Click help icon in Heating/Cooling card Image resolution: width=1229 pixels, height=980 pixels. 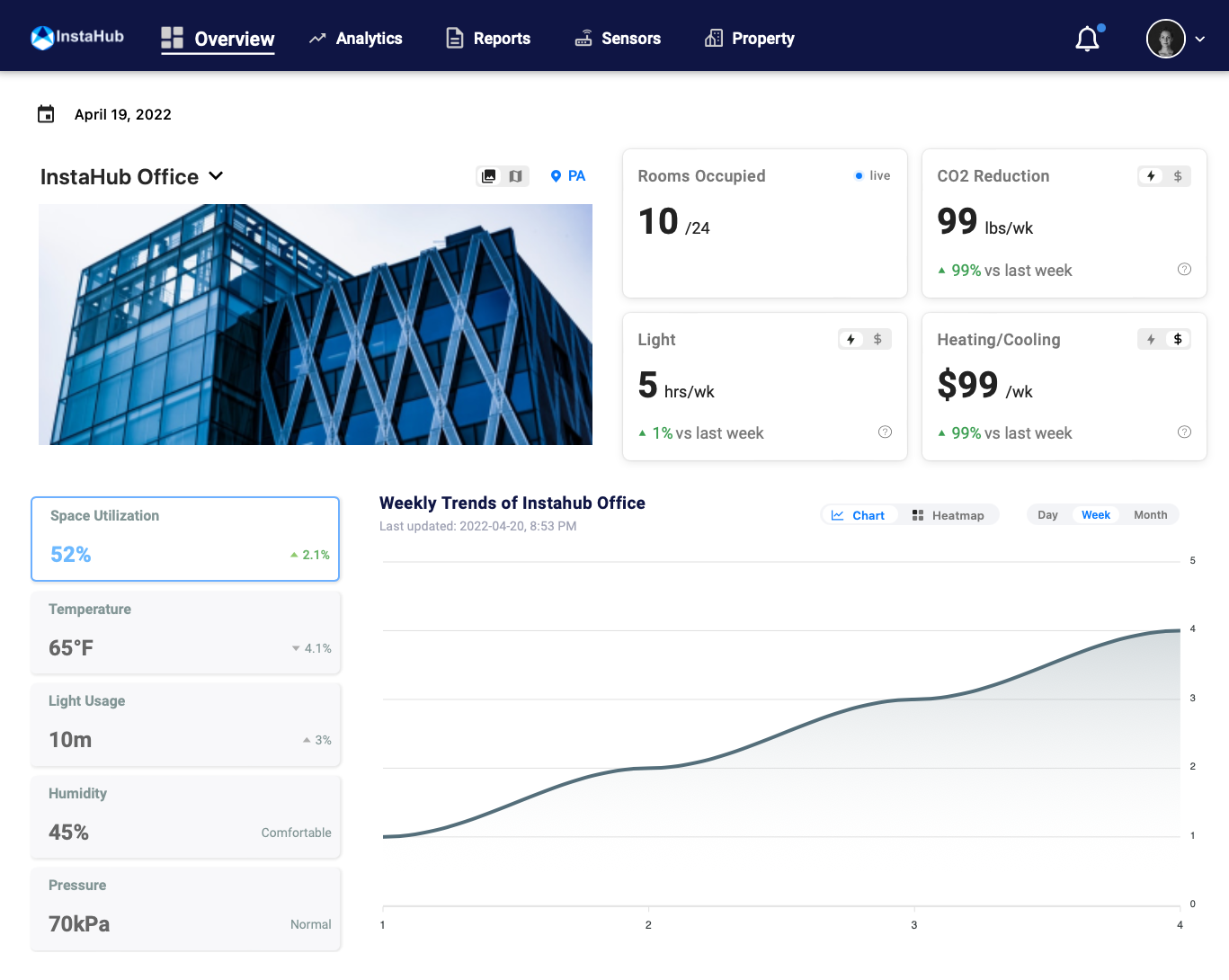pos(1184,432)
